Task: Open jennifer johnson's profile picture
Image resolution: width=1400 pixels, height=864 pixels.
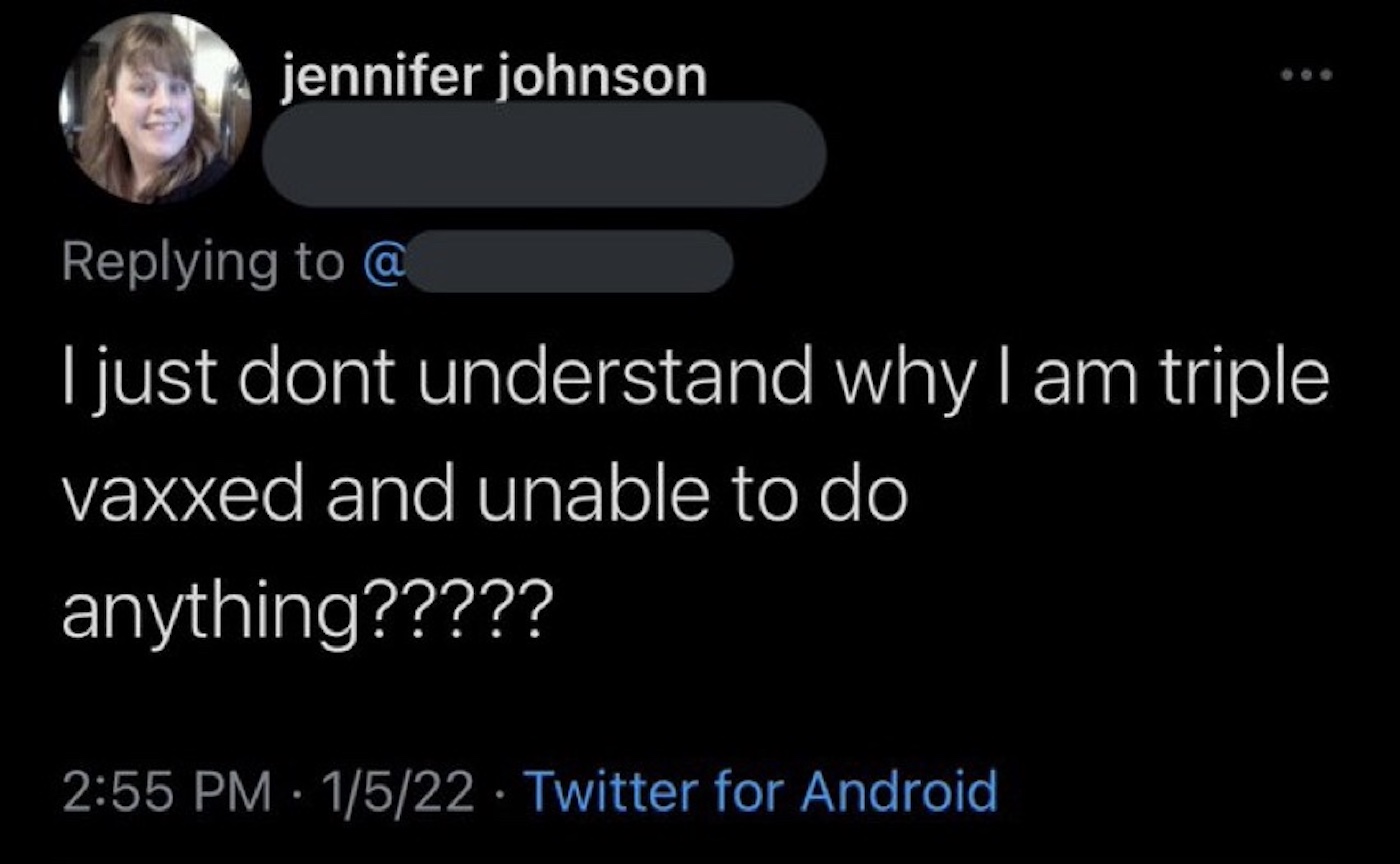Action: (154, 109)
